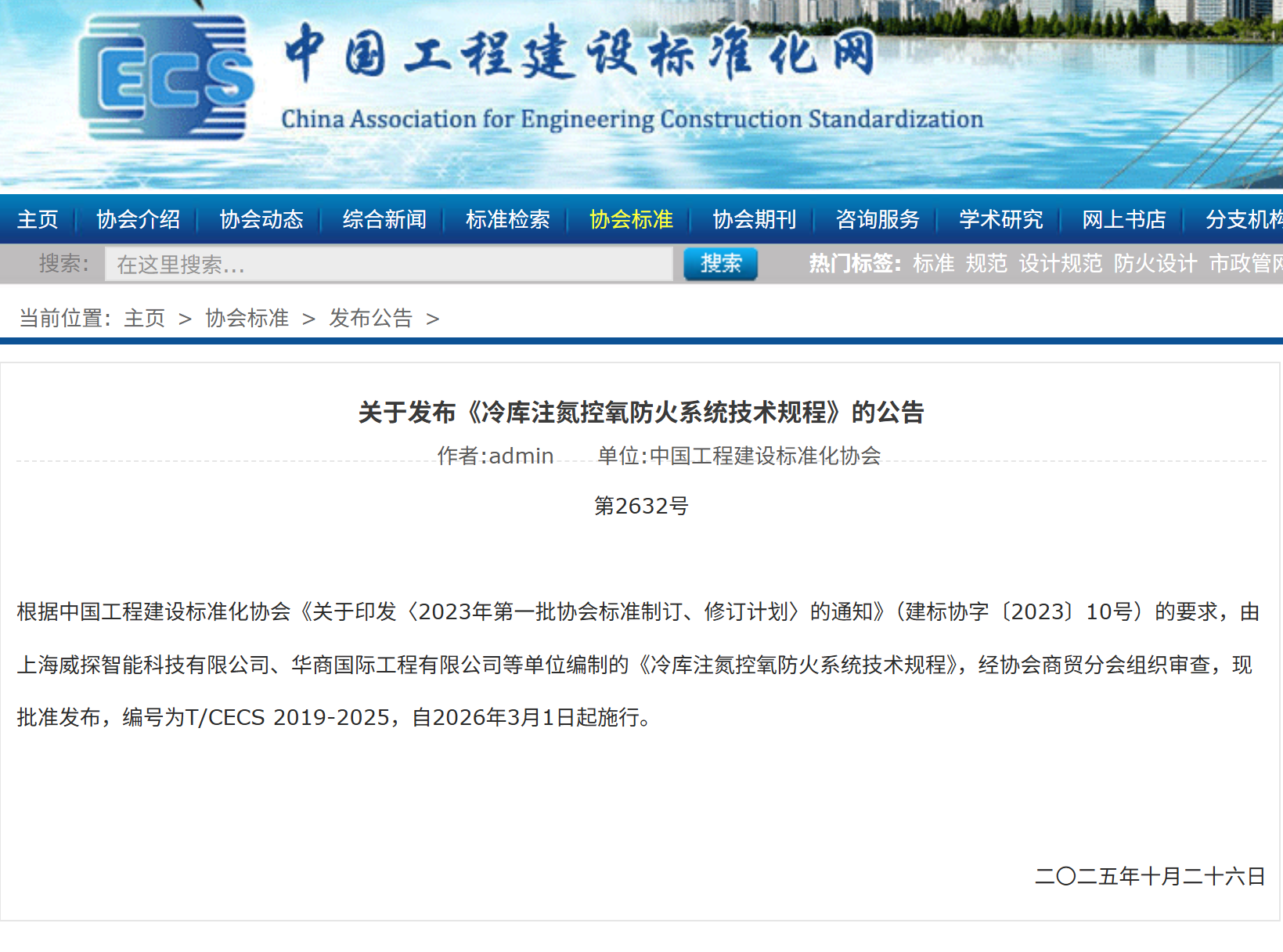
Task: Open the 主页 menu item
Action: (38, 220)
